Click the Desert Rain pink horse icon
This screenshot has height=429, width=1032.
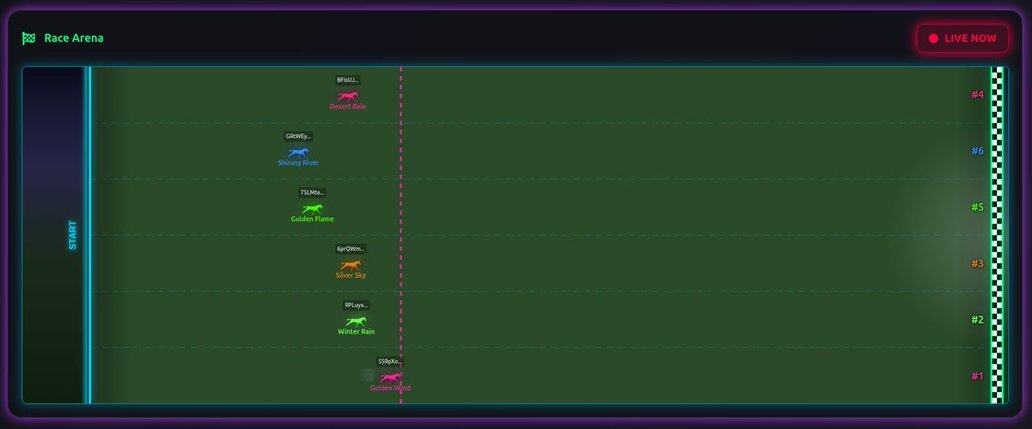pyautogui.click(x=347, y=96)
